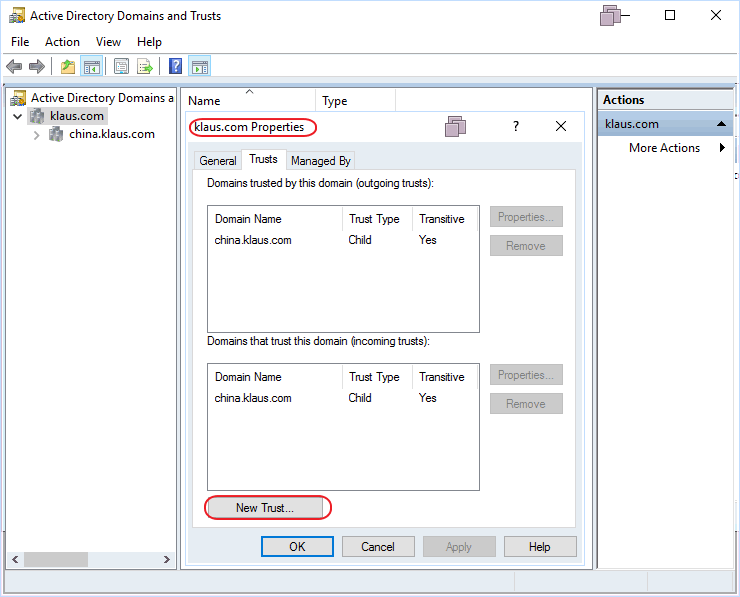The image size is (740, 597).
Task: Open the Action menu
Action: tap(62, 42)
